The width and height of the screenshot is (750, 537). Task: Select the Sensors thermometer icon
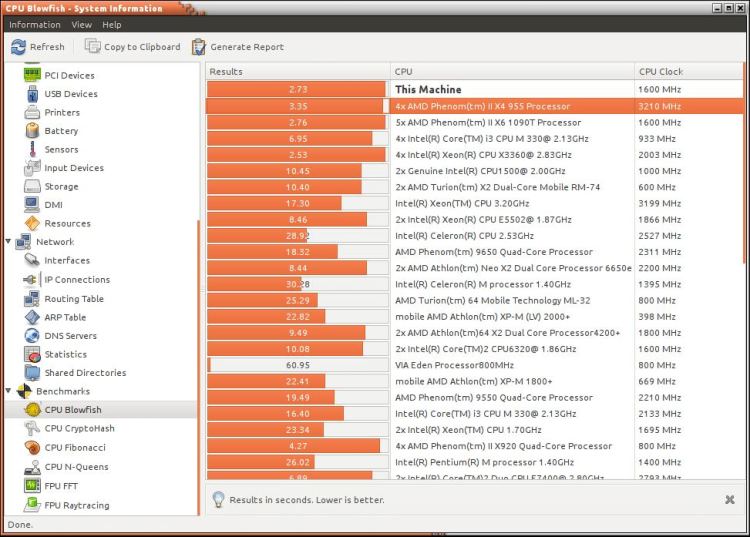click(32, 149)
